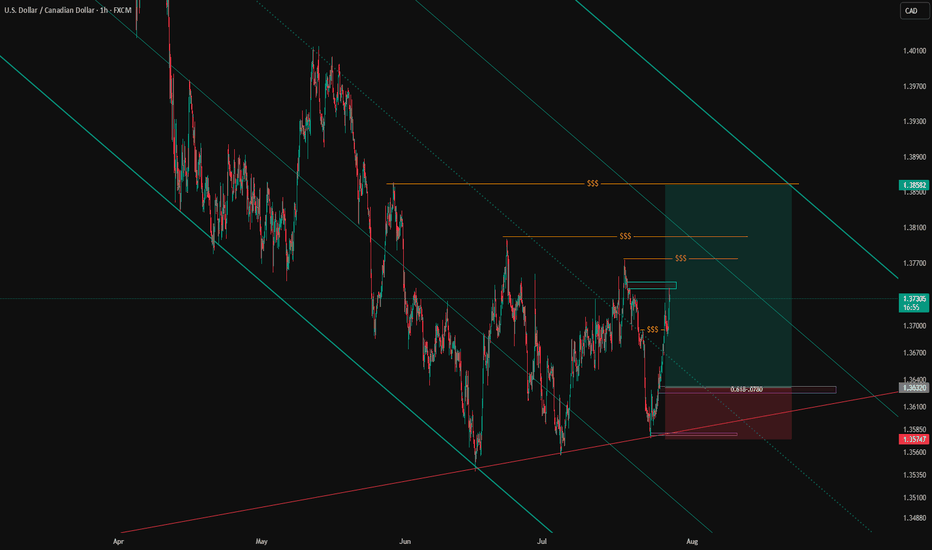Click the 0.618-.0780 fib zone label

coord(747,389)
